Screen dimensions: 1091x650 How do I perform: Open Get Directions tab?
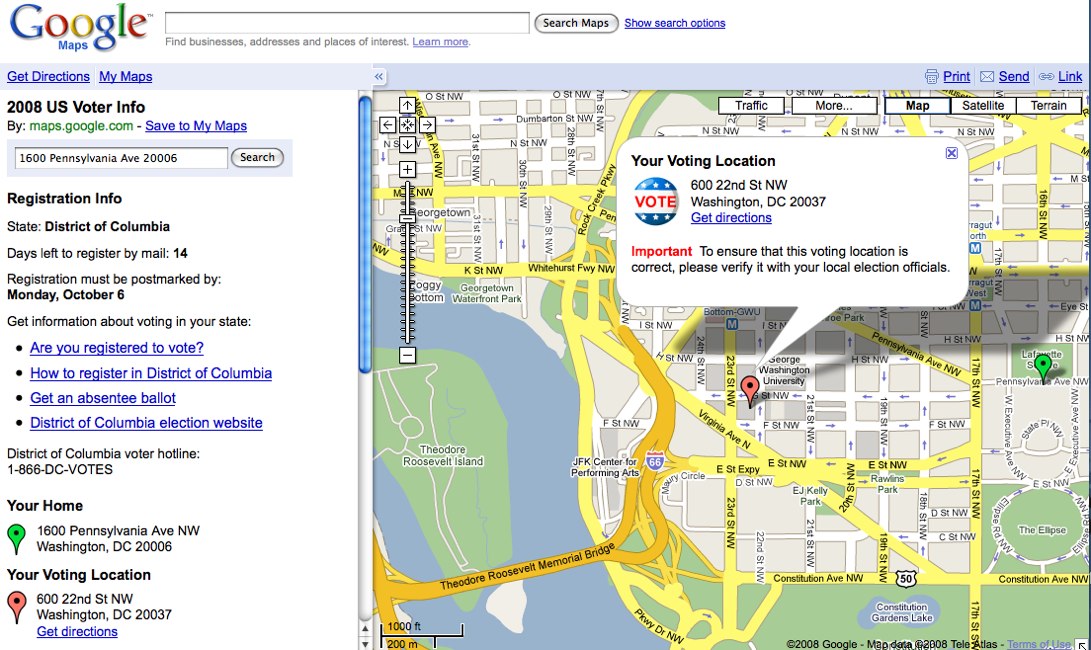tap(48, 77)
